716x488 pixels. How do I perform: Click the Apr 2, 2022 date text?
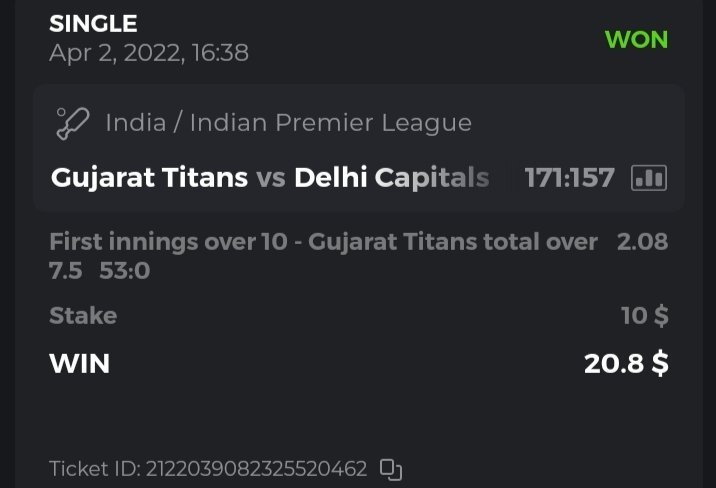click(148, 52)
